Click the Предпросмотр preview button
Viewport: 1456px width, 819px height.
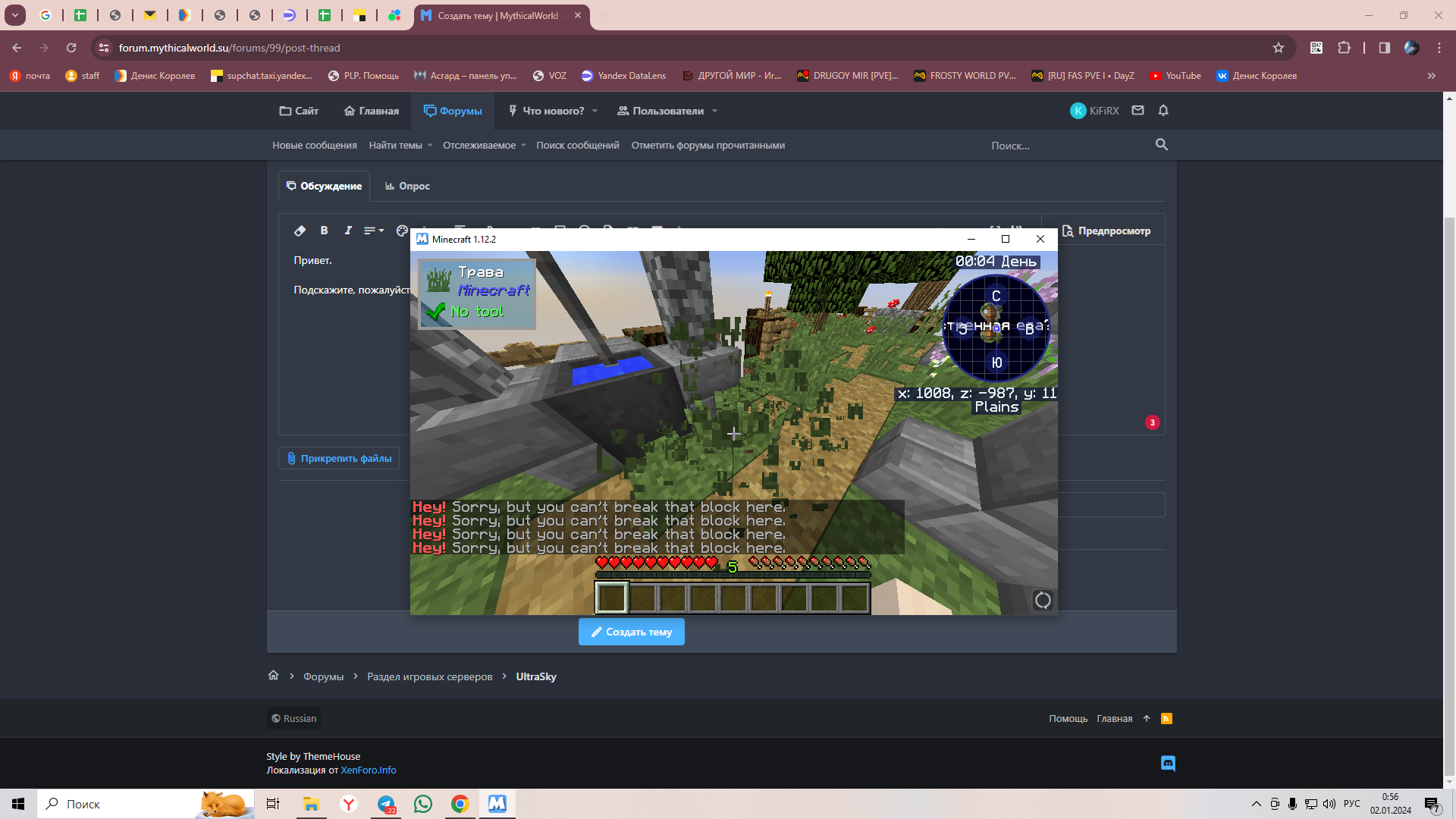(1106, 231)
